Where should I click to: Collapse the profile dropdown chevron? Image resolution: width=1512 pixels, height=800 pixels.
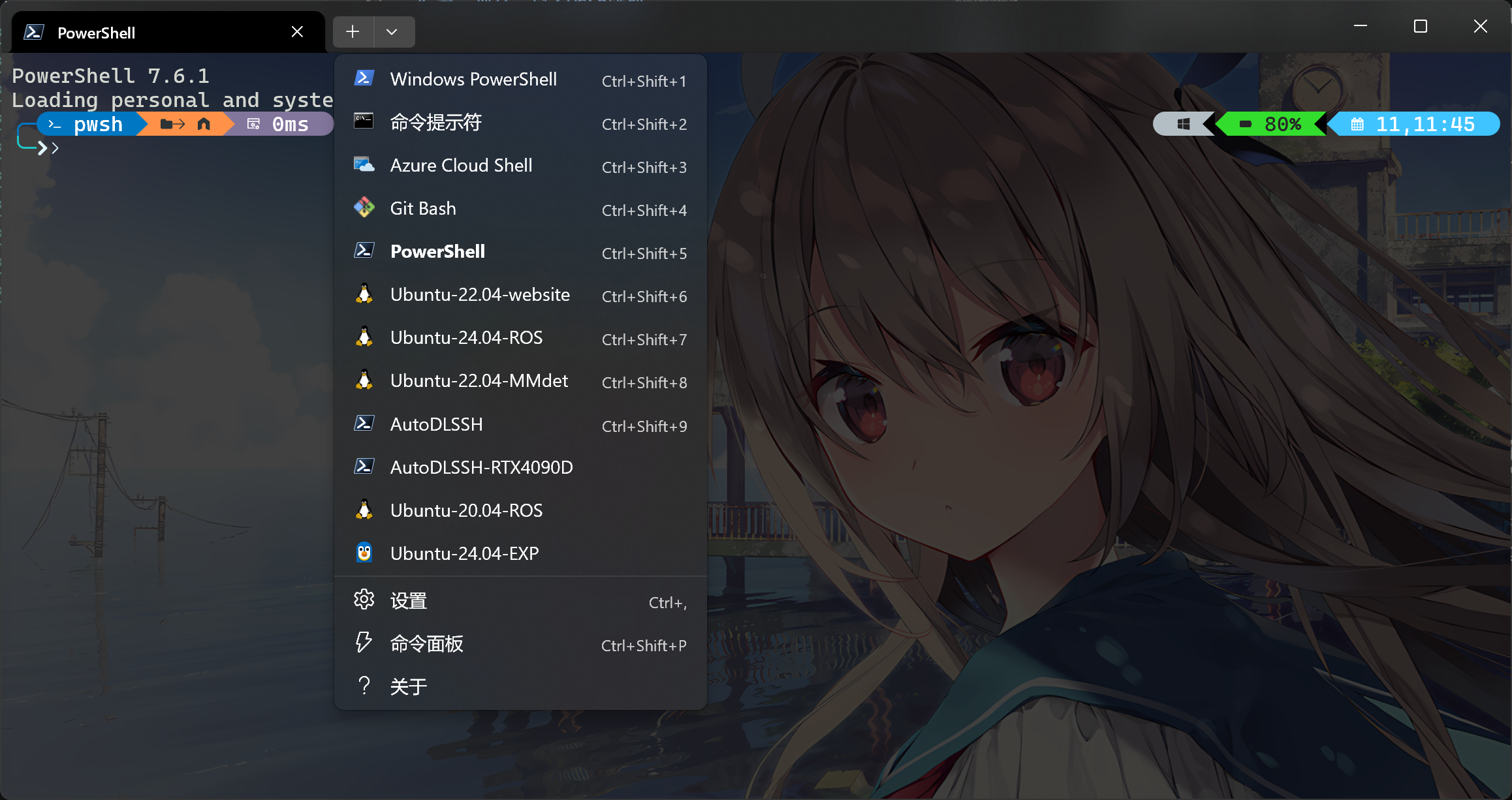pos(392,32)
